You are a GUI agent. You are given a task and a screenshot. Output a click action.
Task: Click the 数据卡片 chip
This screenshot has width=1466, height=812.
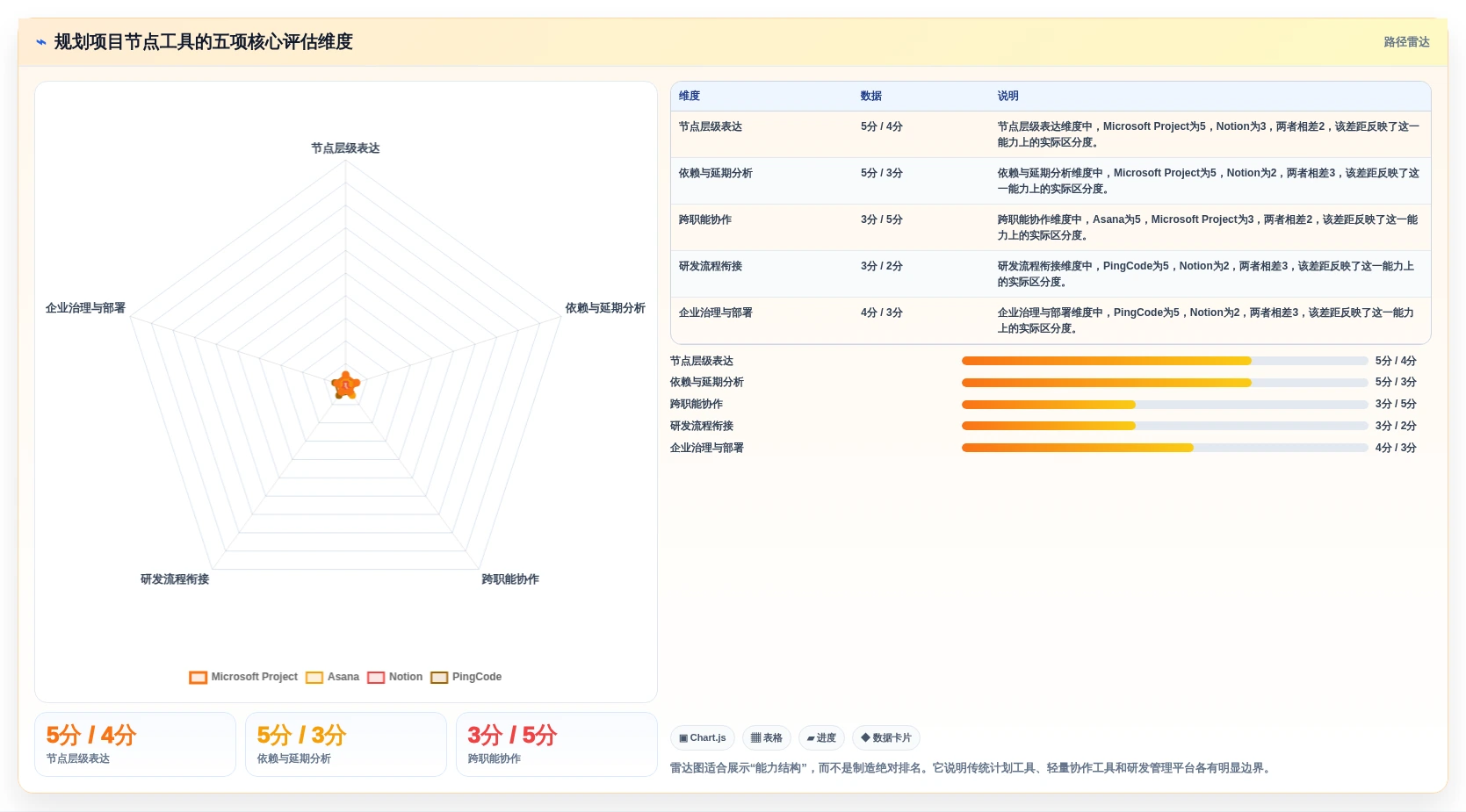[x=886, y=738]
